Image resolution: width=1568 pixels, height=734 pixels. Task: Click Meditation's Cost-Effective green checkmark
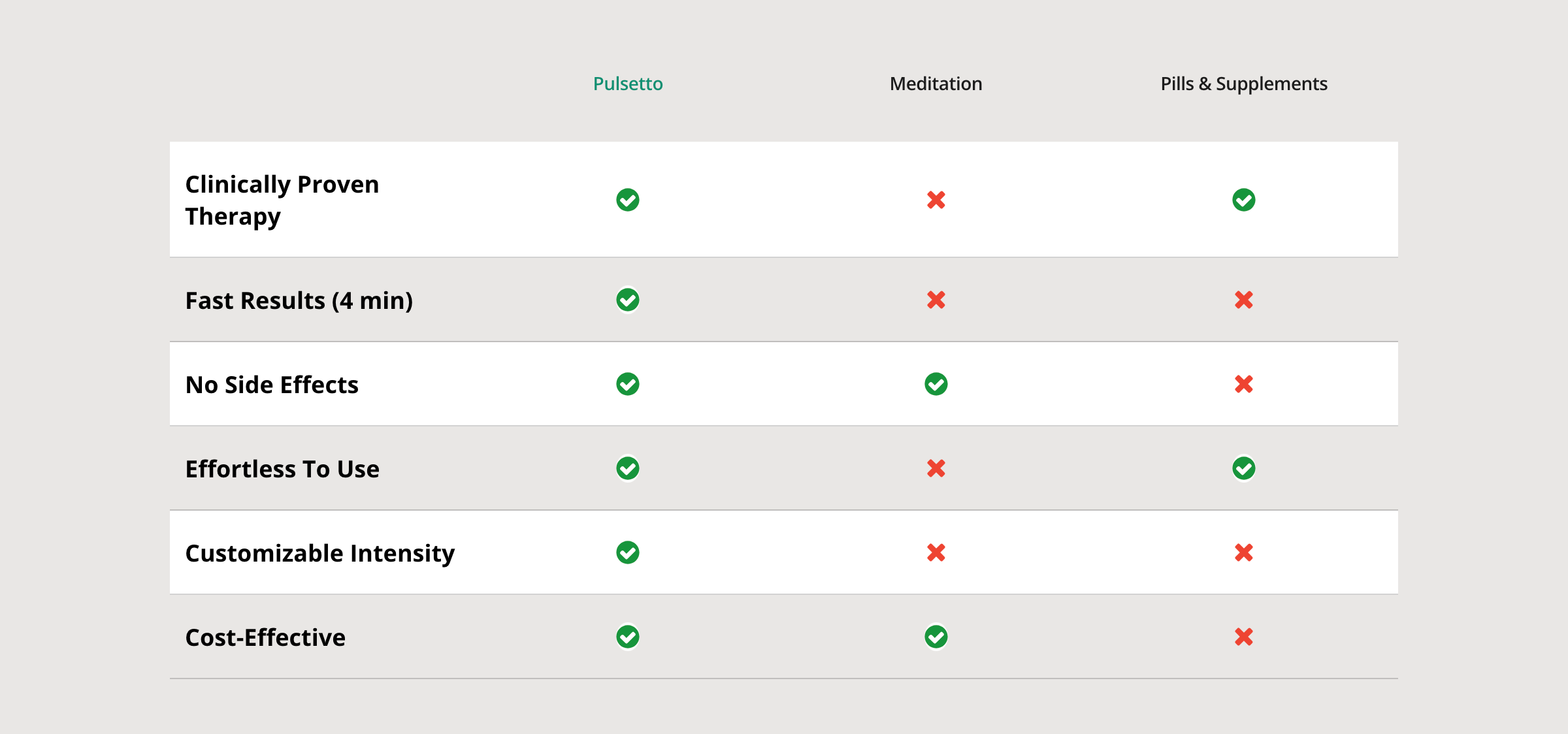pos(936,637)
